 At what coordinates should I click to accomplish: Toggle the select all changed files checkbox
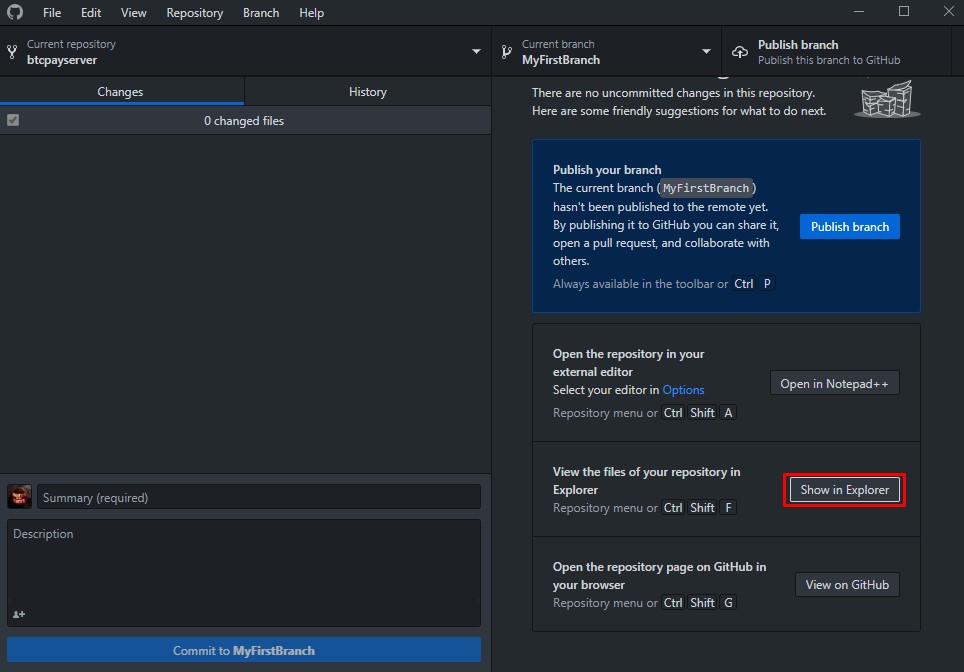pyautogui.click(x=13, y=120)
